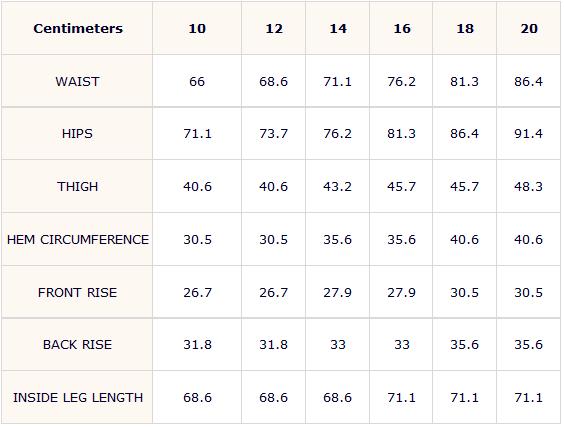Select waist value 86.4 for size 20
Screen dimensions: 564x427
pyautogui.click(x=528, y=82)
